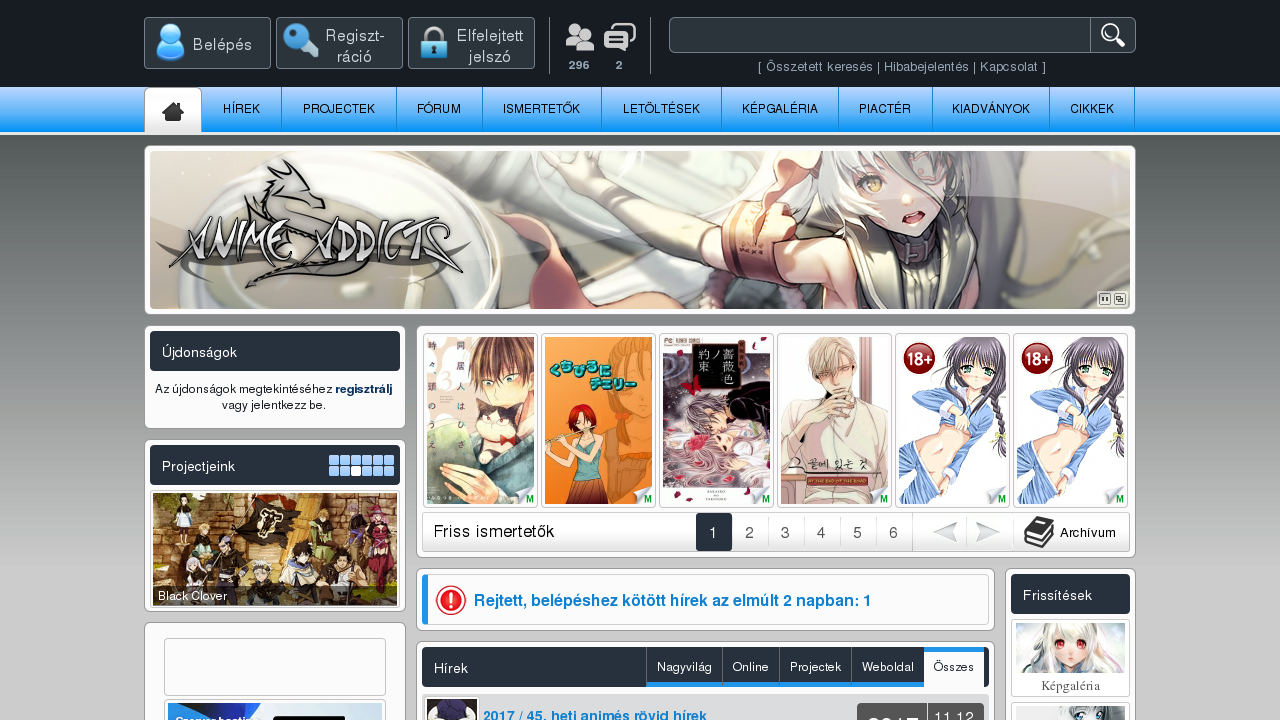1280x720 pixels.
Task: Go to the home page tab
Action: [173, 110]
